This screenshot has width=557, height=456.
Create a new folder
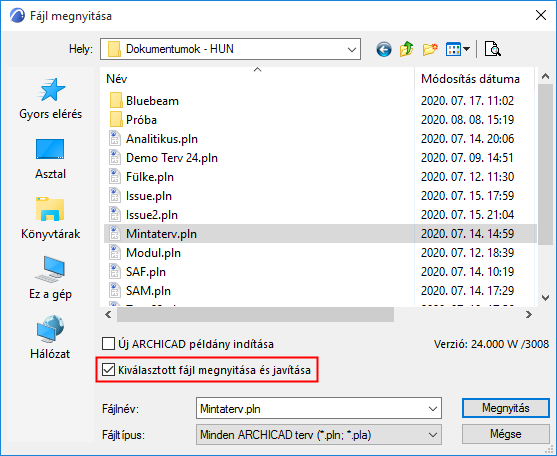pos(430,49)
